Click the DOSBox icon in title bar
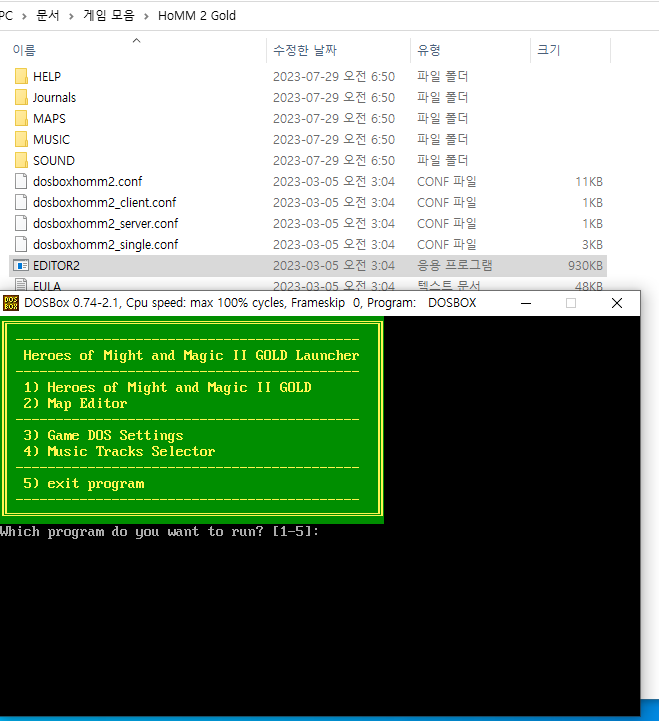The height and width of the screenshot is (721, 659). coord(11,303)
